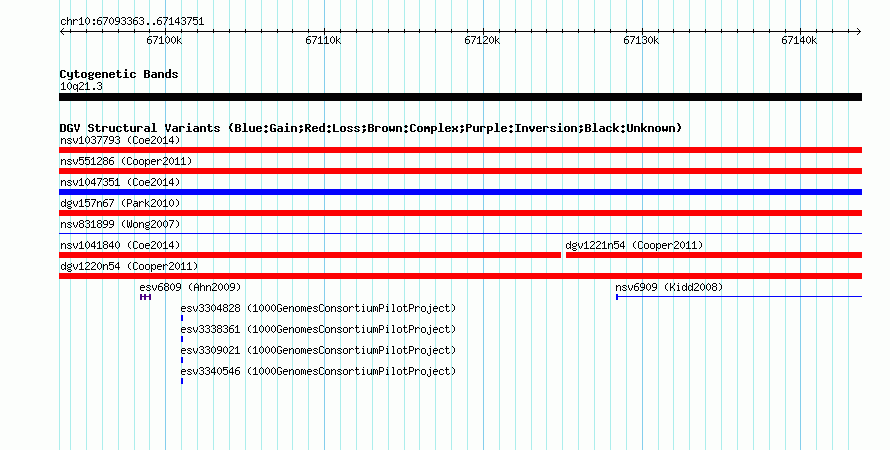
Task: Click the nsv831899 (Wong2007) label
Action: click(x=120, y=224)
